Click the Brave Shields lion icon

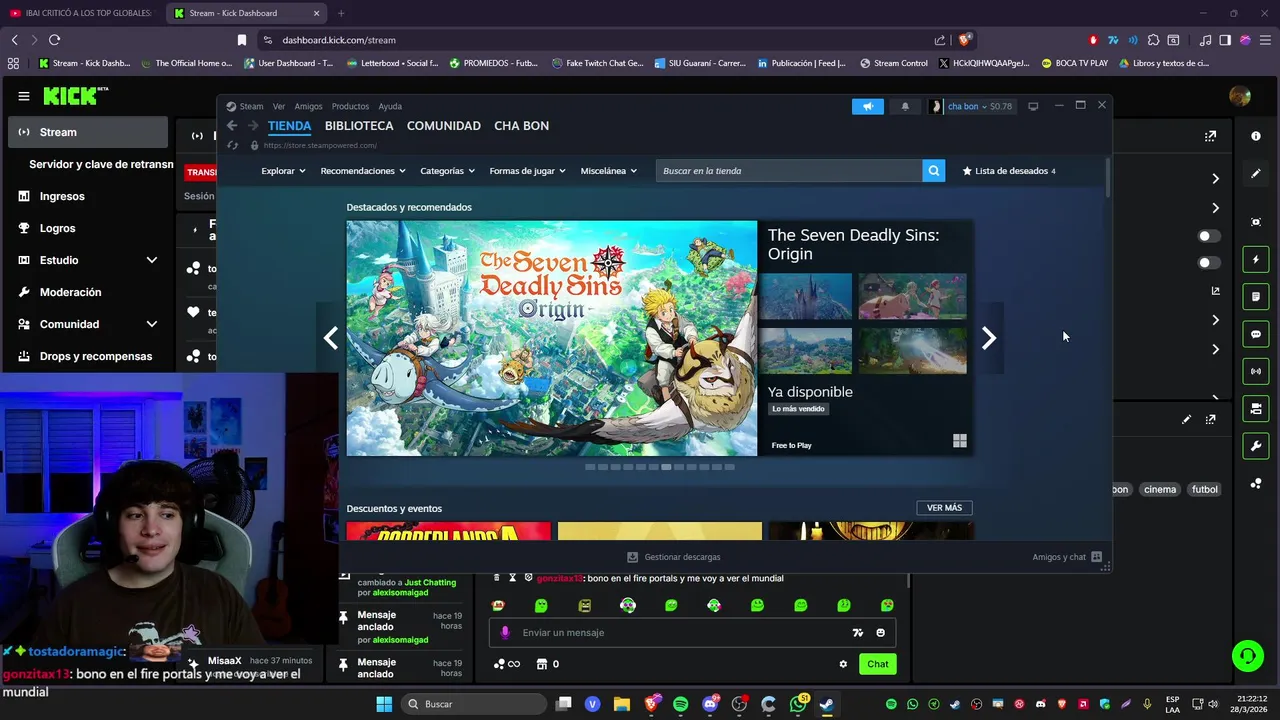(964, 40)
